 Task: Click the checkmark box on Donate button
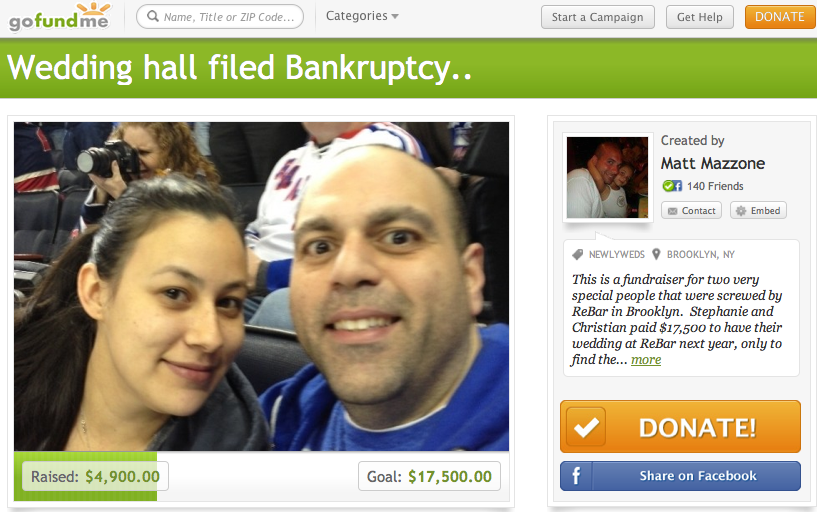point(586,427)
